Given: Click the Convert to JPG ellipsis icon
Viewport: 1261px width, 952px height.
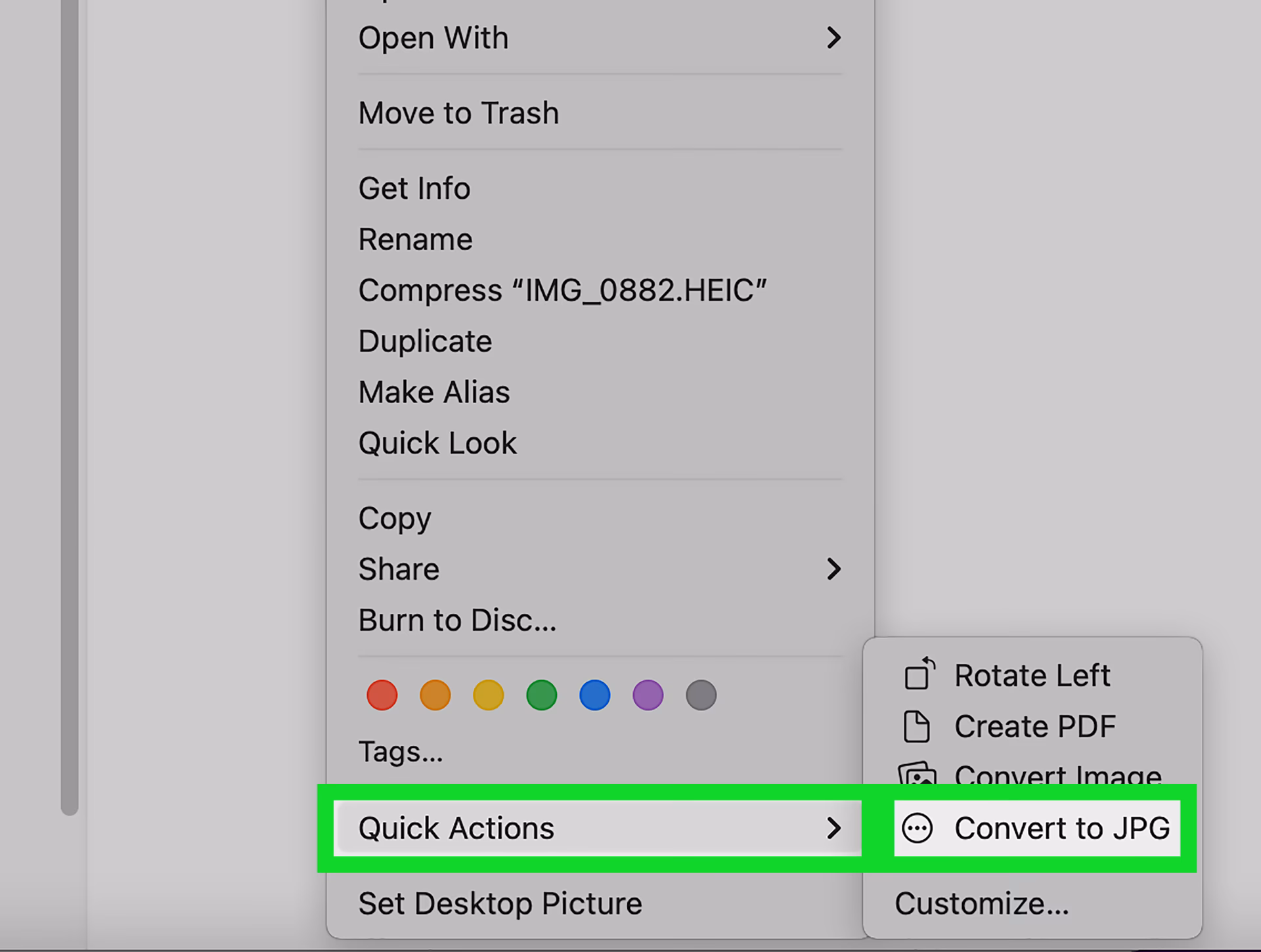Looking at the screenshot, I should pos(917,829).
